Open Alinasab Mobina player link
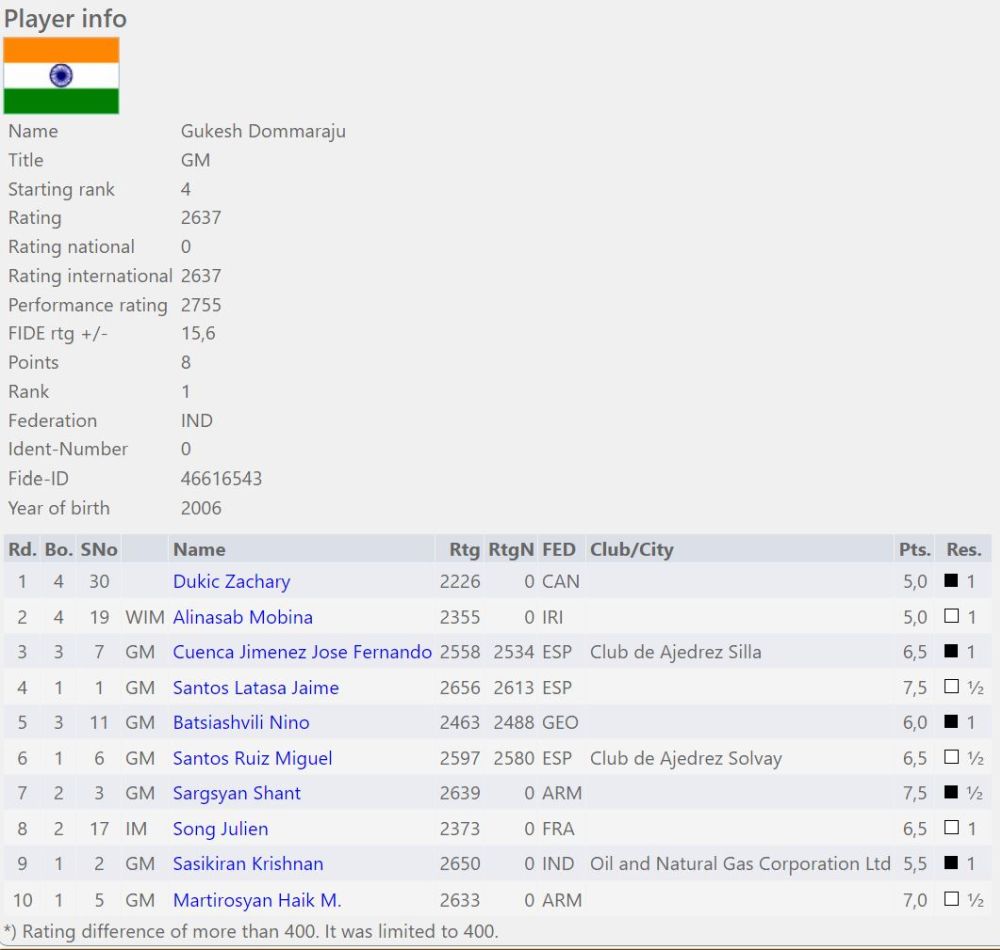This screenshot has height=950, width=1000. tap(242, 617)
